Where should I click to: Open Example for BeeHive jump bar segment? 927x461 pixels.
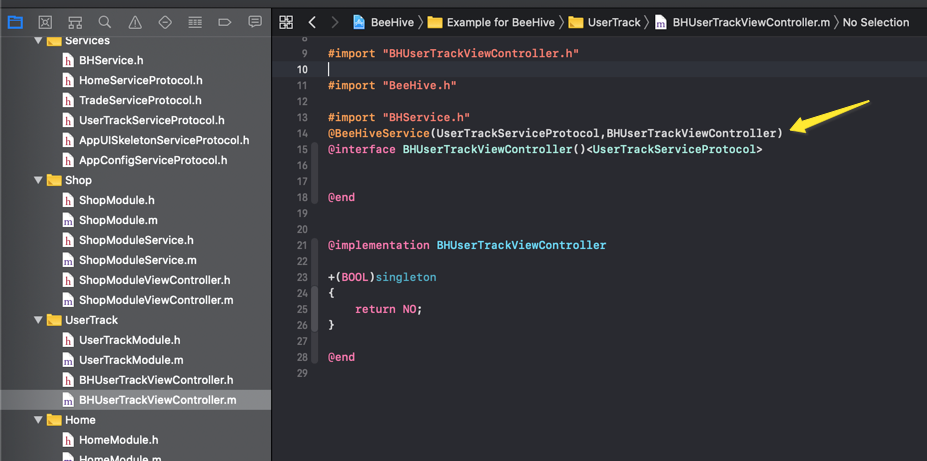coord(491,22)
